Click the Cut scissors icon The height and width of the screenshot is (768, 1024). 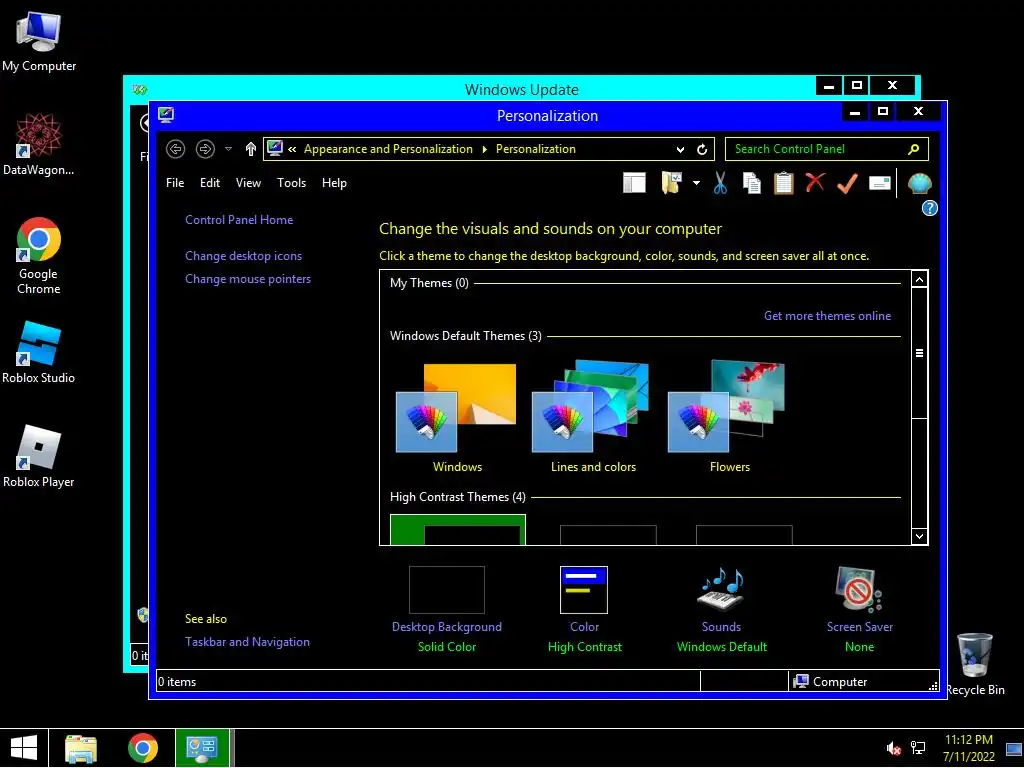(720, 183)
